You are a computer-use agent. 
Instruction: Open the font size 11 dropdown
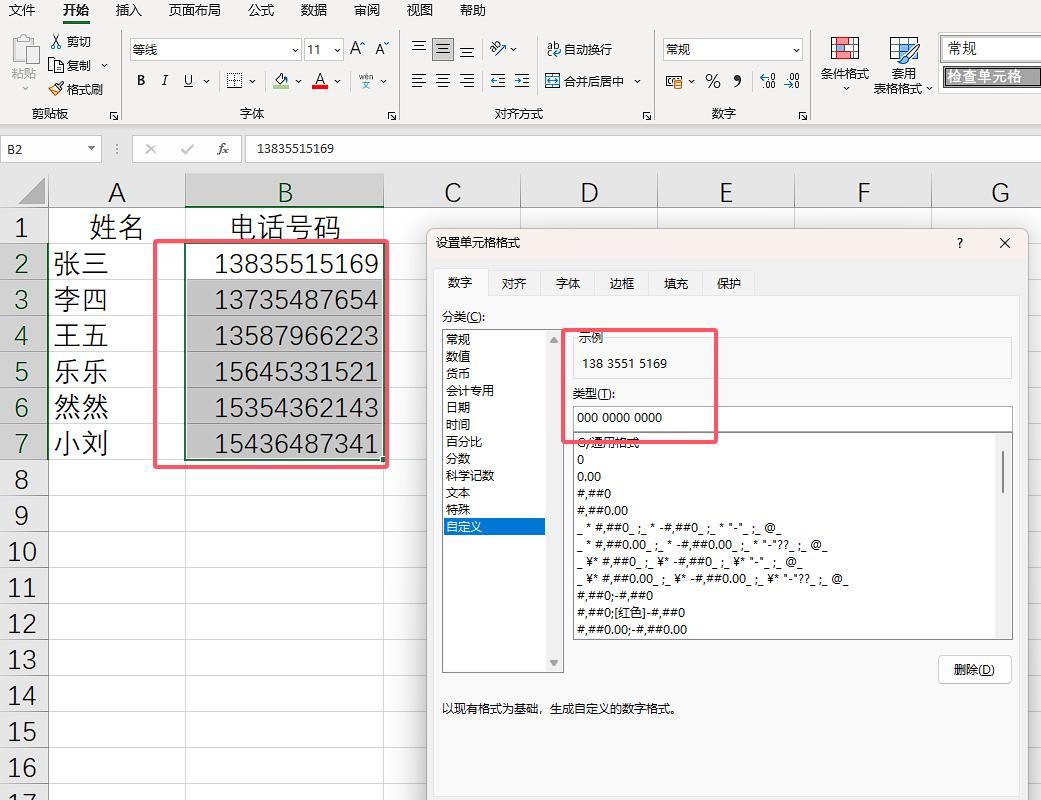coord(337,49)
